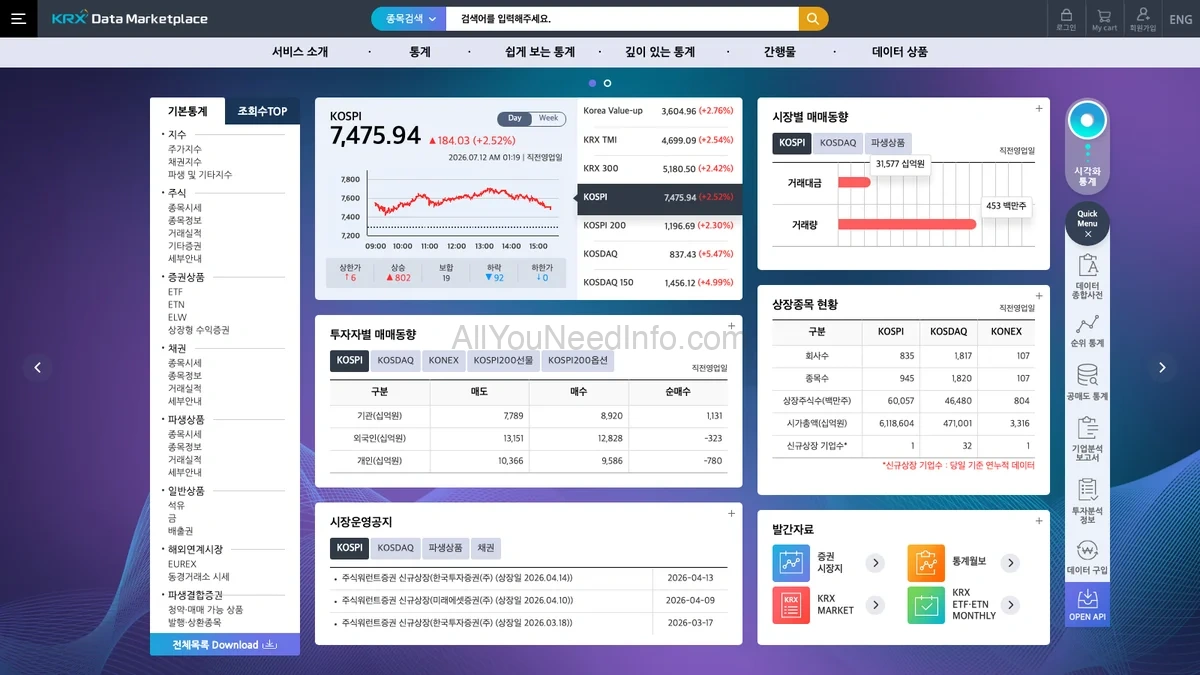Select the second carousel dot
The height and width of the screenshot is (675, 1200).
[607, 83]
